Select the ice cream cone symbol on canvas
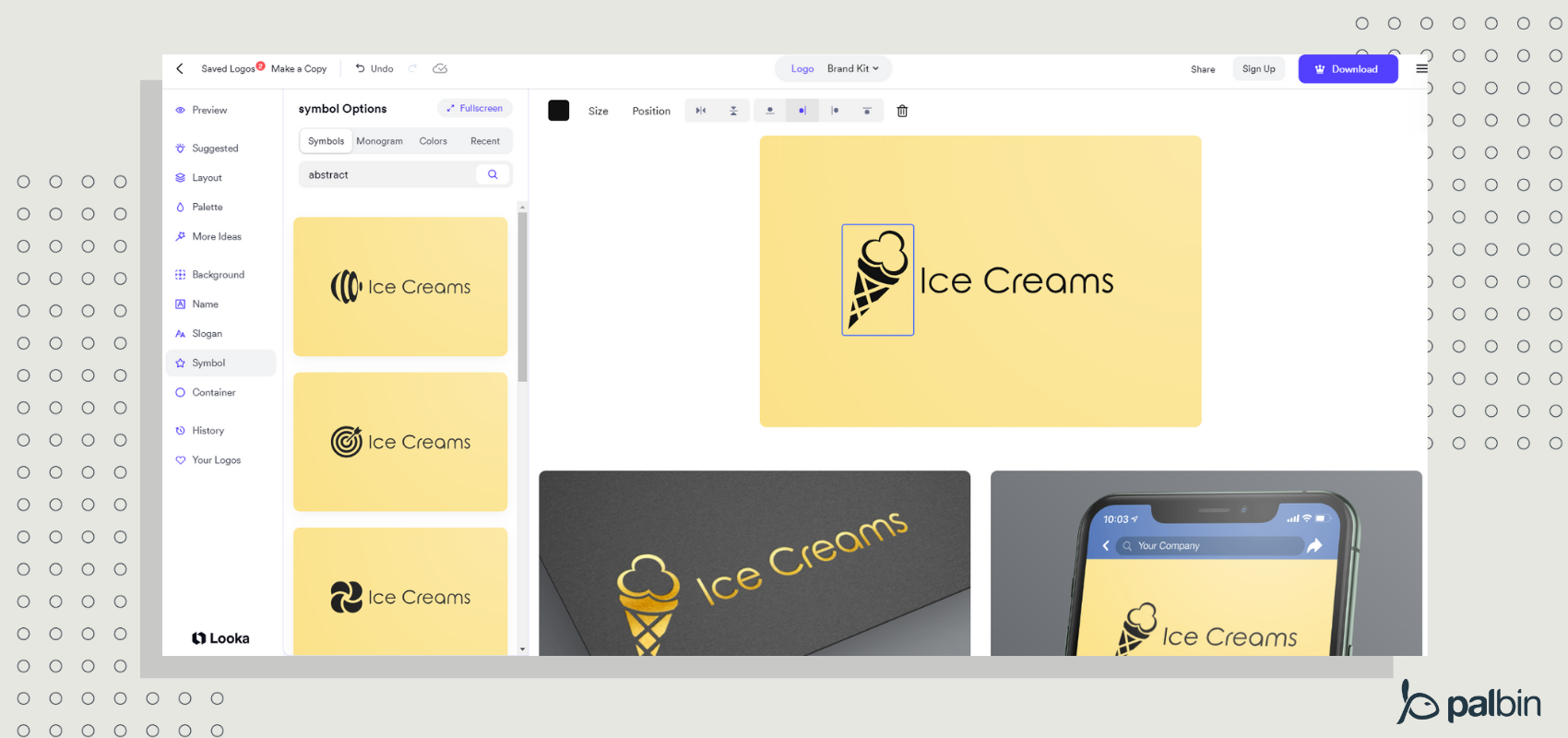 pyautogui.click(x=878, y=280)
